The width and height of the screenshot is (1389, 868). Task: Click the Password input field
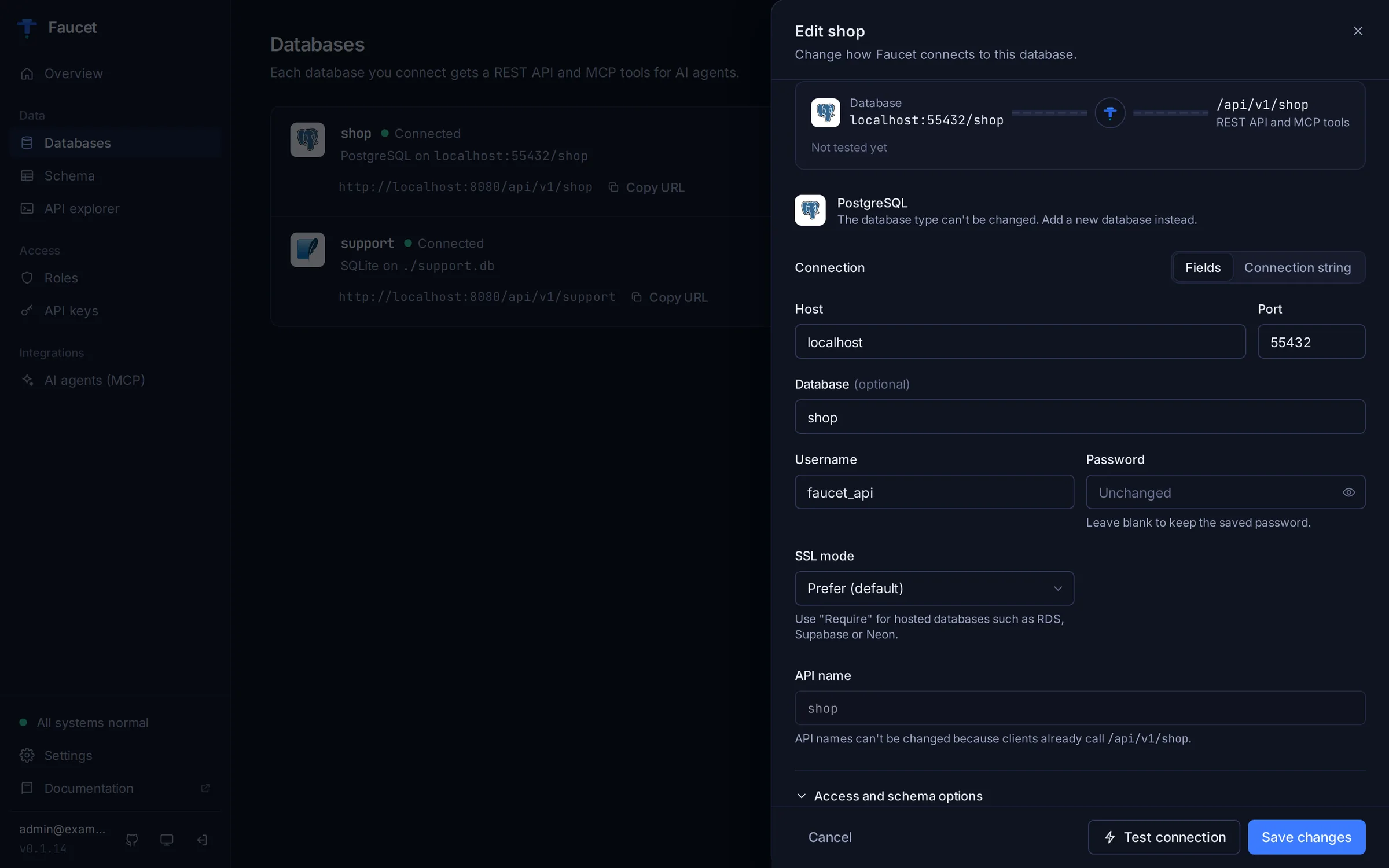point(1226,492)
